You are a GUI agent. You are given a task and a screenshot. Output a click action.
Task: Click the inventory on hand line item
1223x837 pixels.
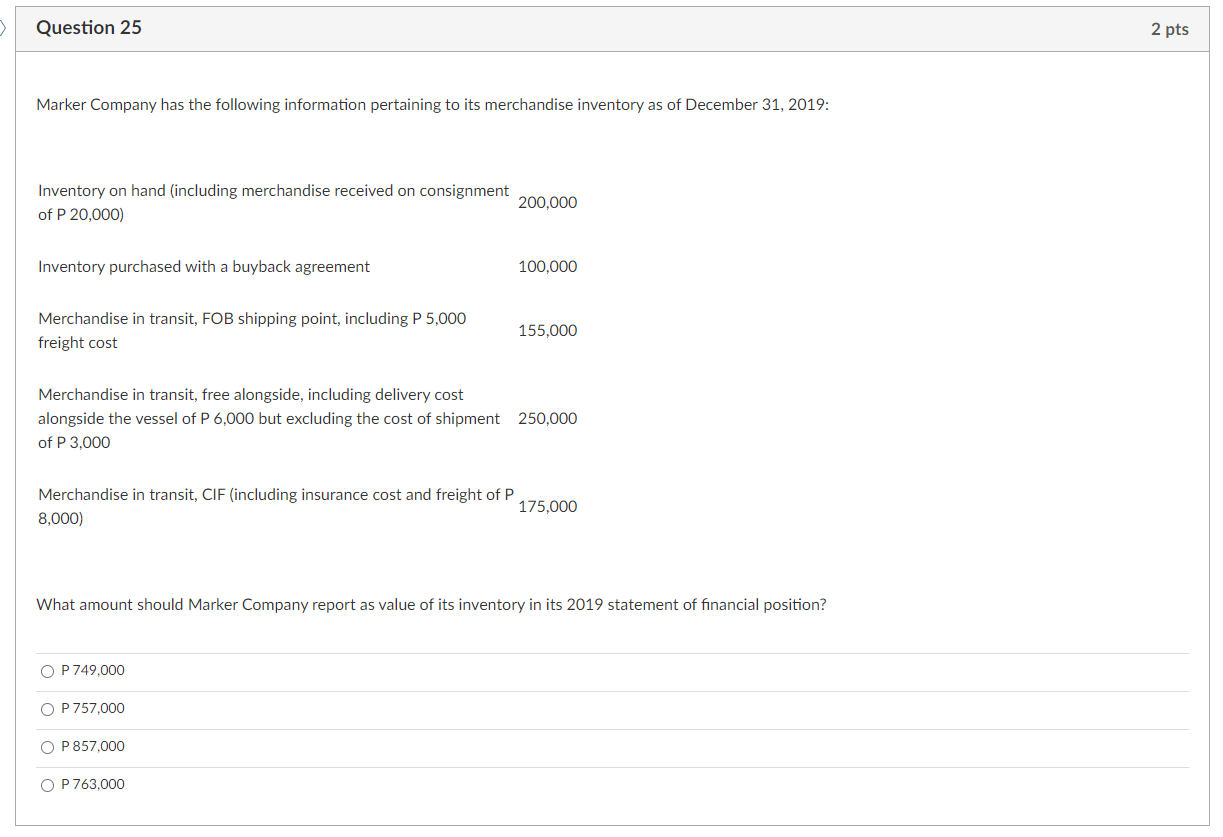tap(273, 202)
